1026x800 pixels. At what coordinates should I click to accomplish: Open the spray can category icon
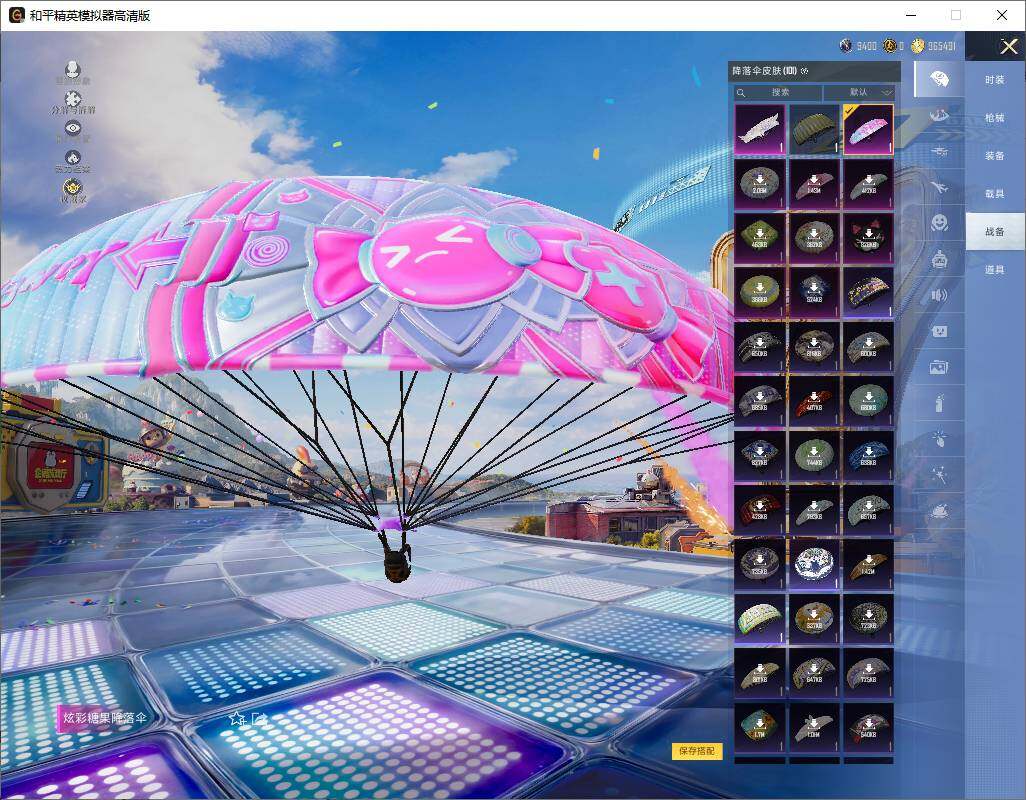(940, 403)
